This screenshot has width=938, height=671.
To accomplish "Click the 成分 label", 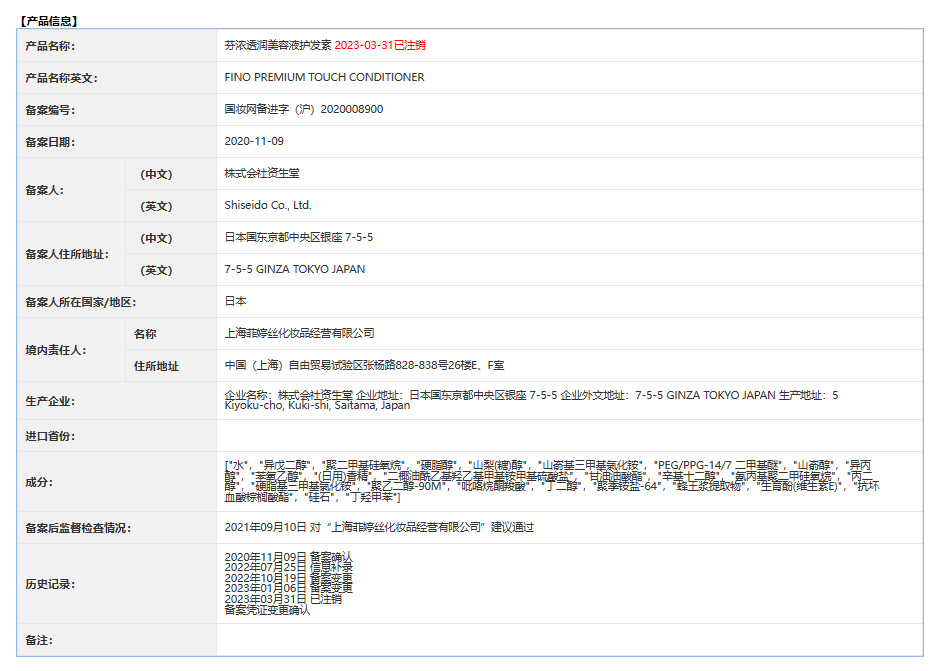I will click(39, 482).
